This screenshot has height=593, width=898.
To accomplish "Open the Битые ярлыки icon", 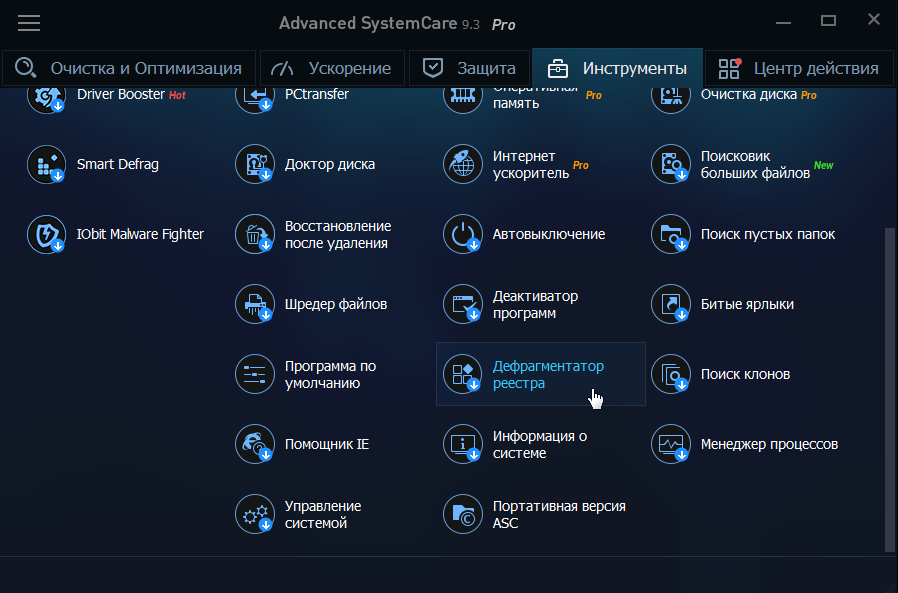I will (670, 304).
